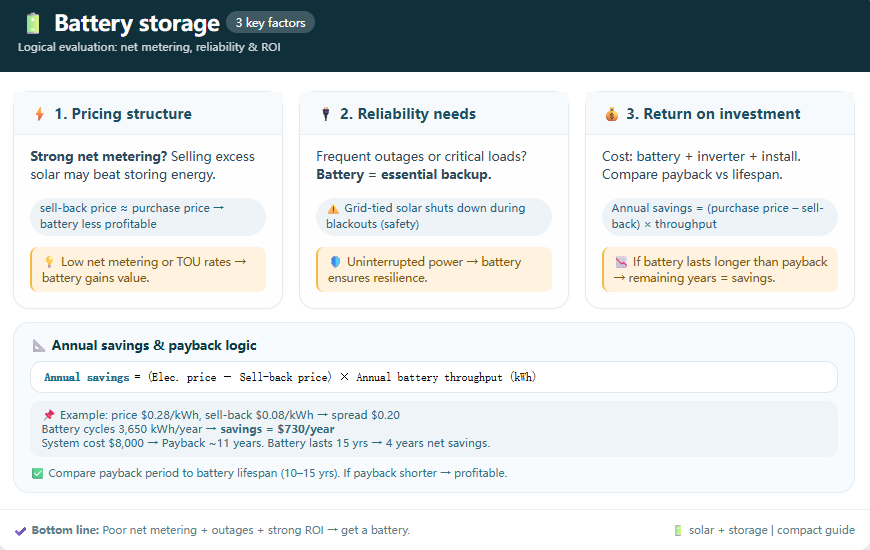Click the subtitle Logical evaluation: net metering, reliability & ROI
Viewport: 870px width, 550px height.
pyautogui.click(x=149, y=47)
